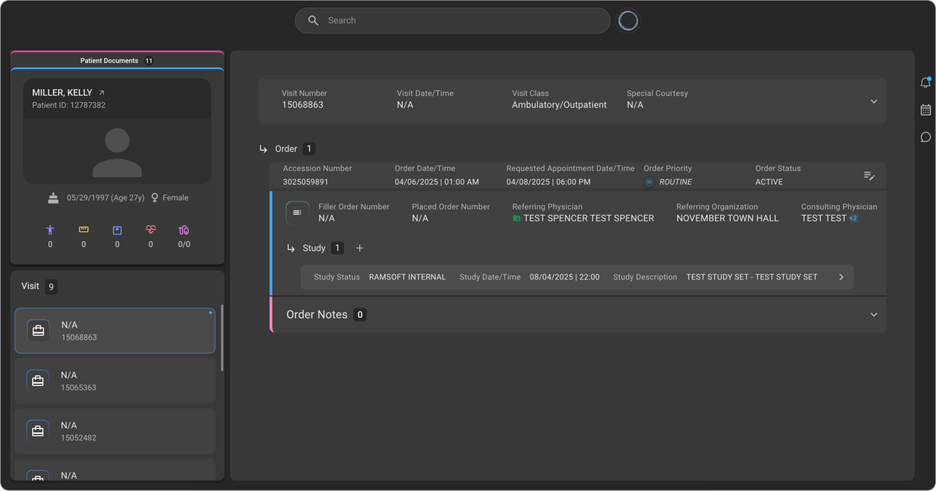Open the chat bubble icon

point(925,137)
